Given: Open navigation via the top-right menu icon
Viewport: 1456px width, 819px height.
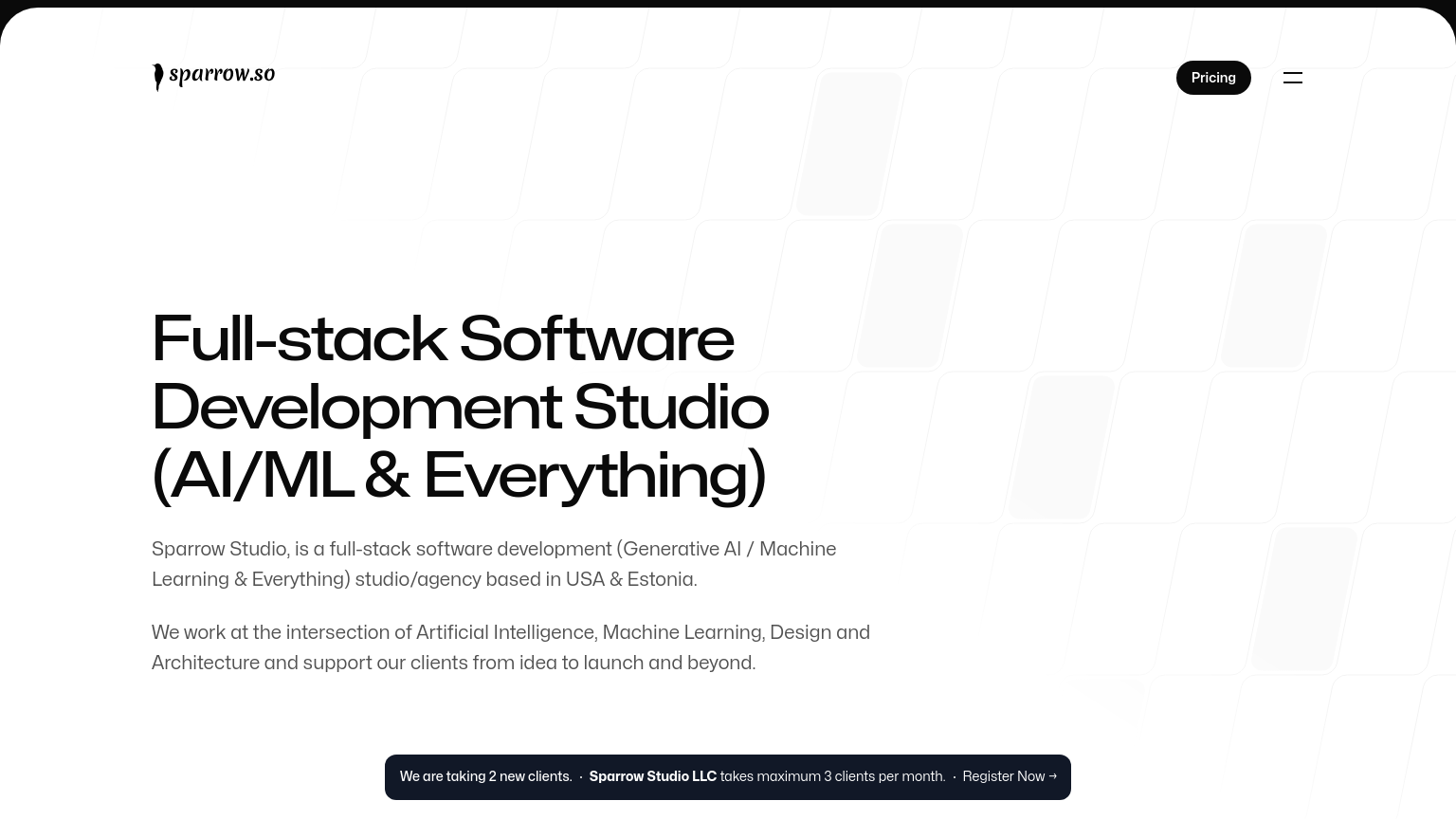Looking at the screenshot, I should click(1293, 78).
